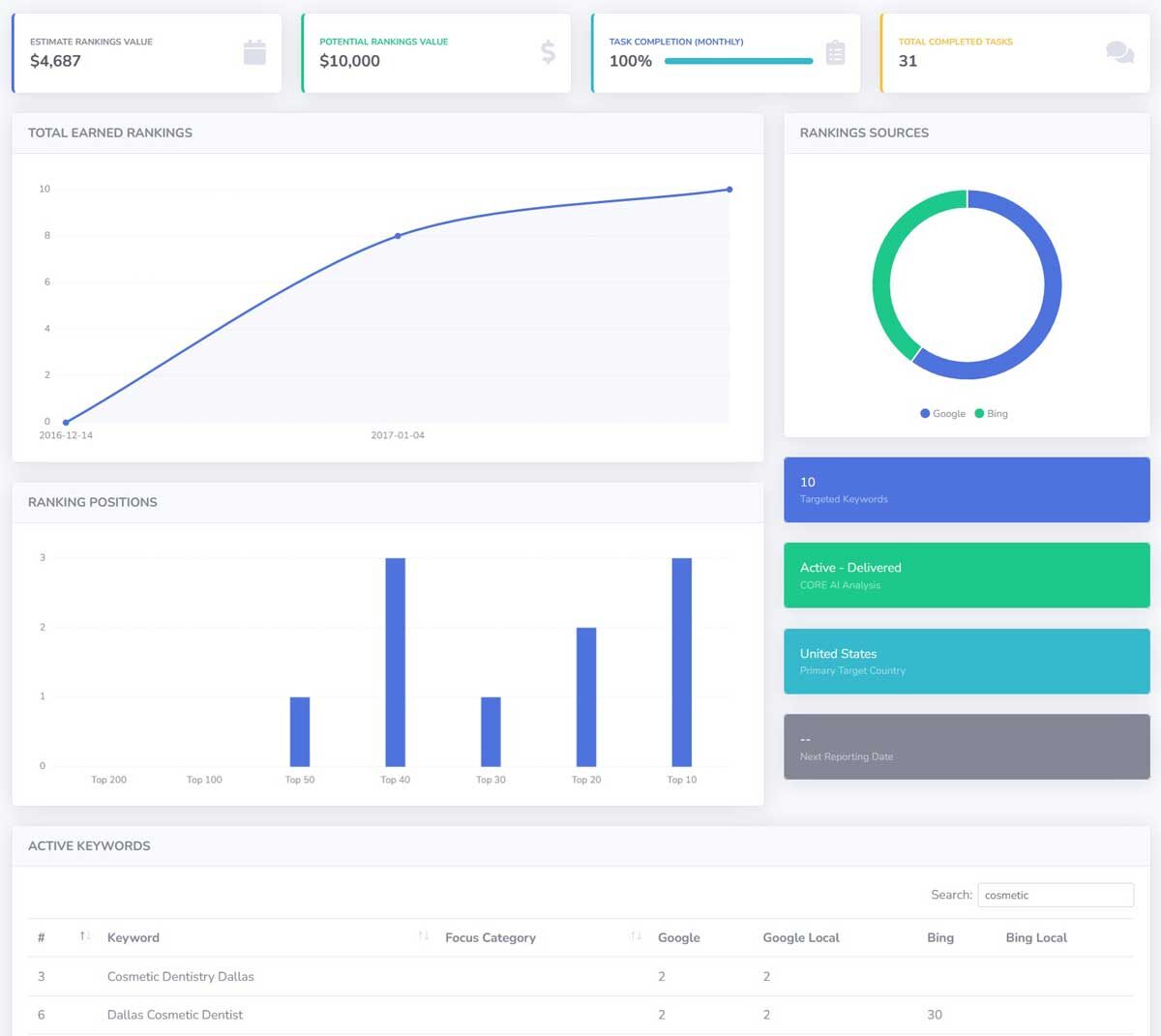Viewport: 1161px width, 1036px height.
Task: Select the United States Primary Target Country card
Action: coord(966,661)
